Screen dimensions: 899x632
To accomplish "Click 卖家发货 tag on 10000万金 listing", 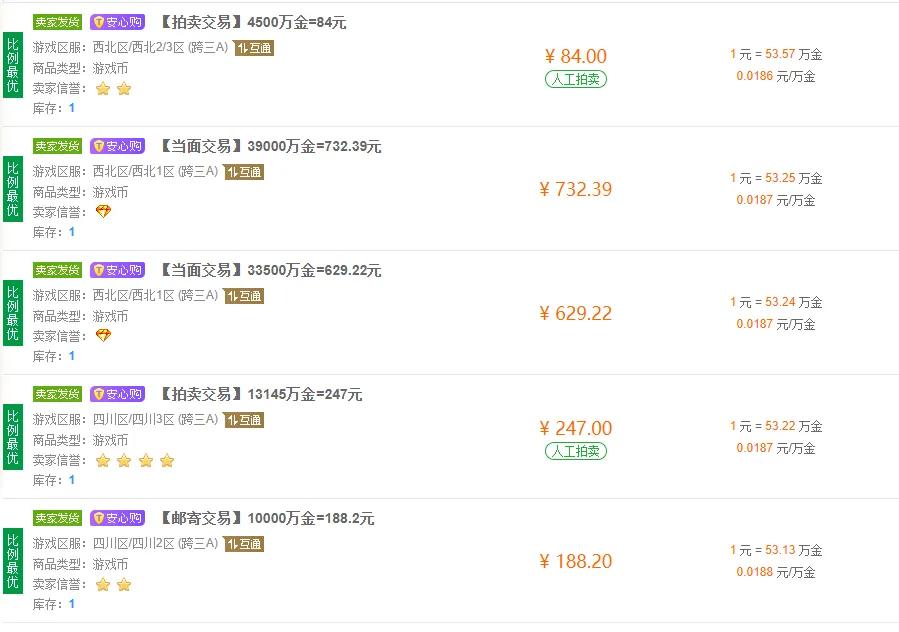I will pos(57,518).
